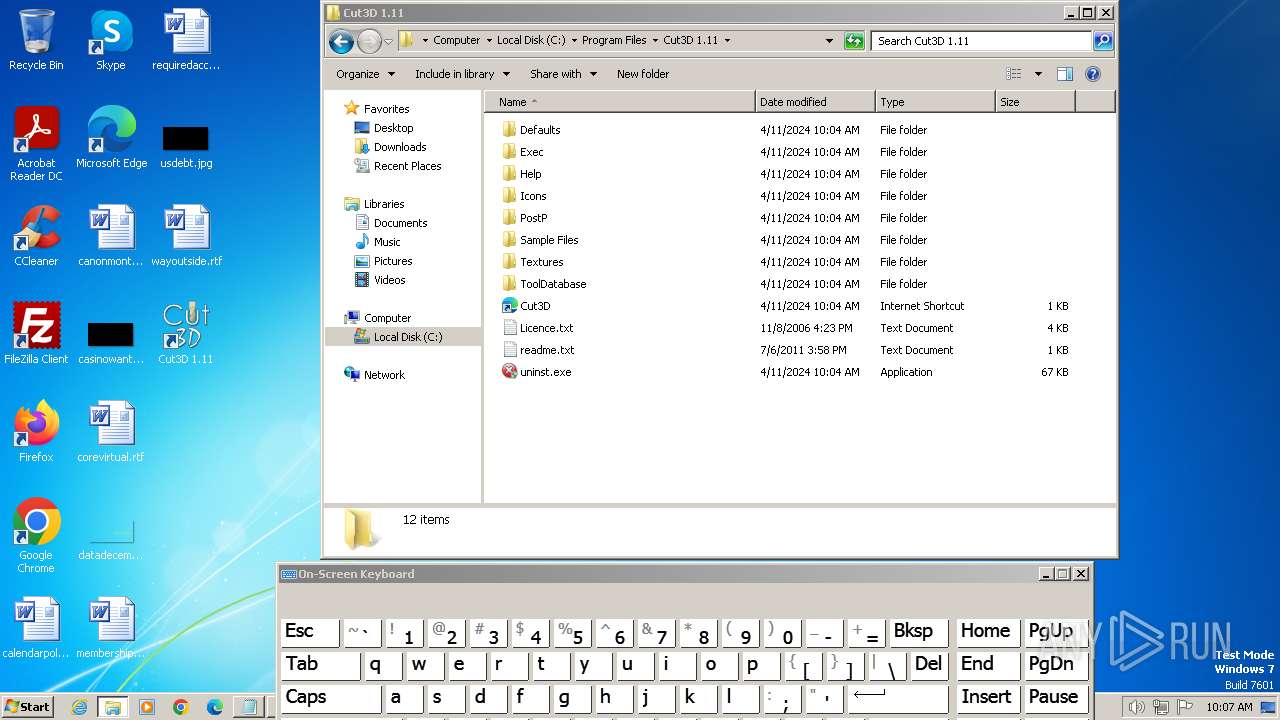Open Documents library in sidebar
Viewport: 1280px width, 720px height.
click(x=391, y=223)
